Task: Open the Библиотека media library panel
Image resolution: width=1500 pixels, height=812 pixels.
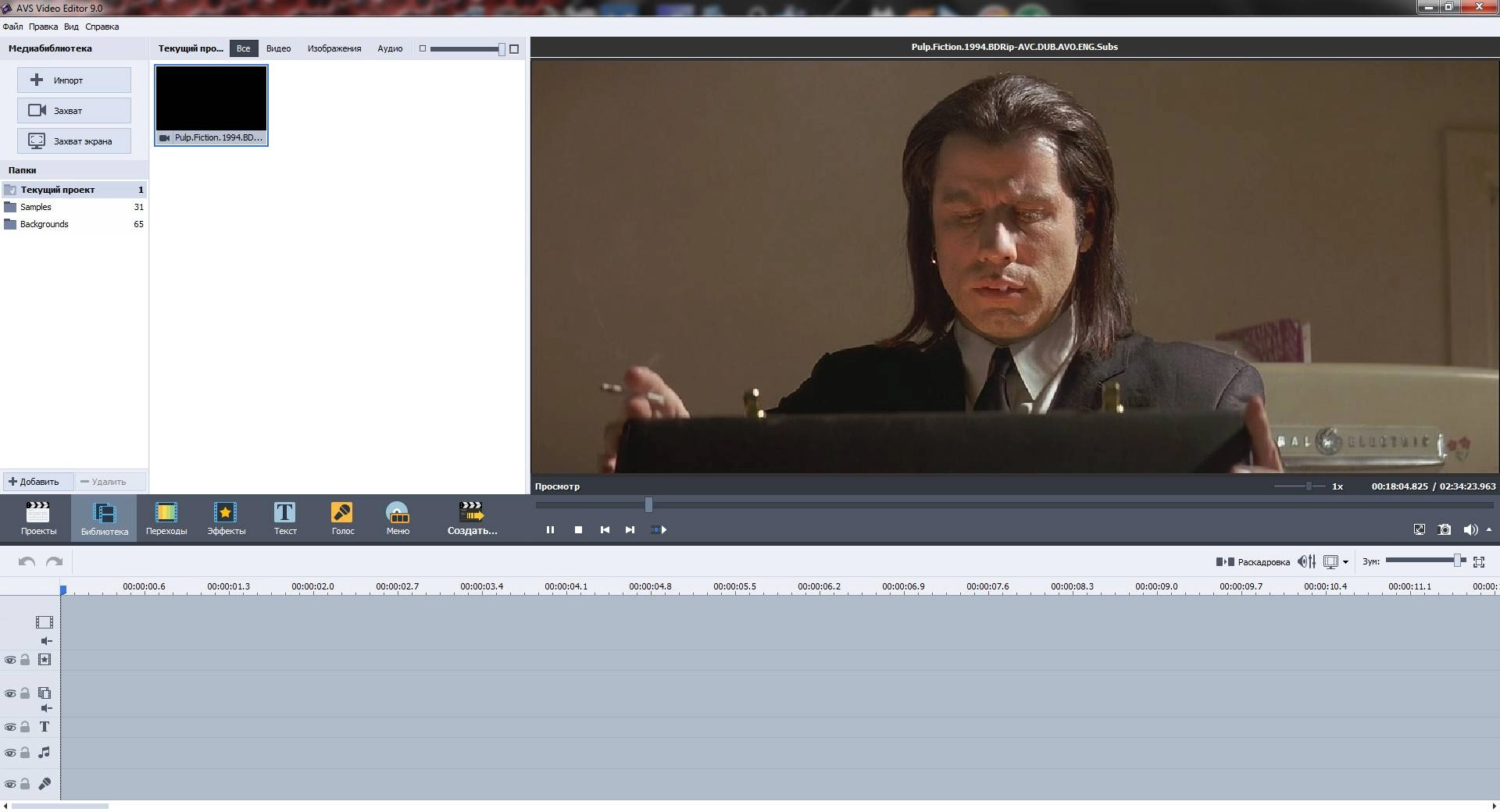Action: (x=104, y=518)
